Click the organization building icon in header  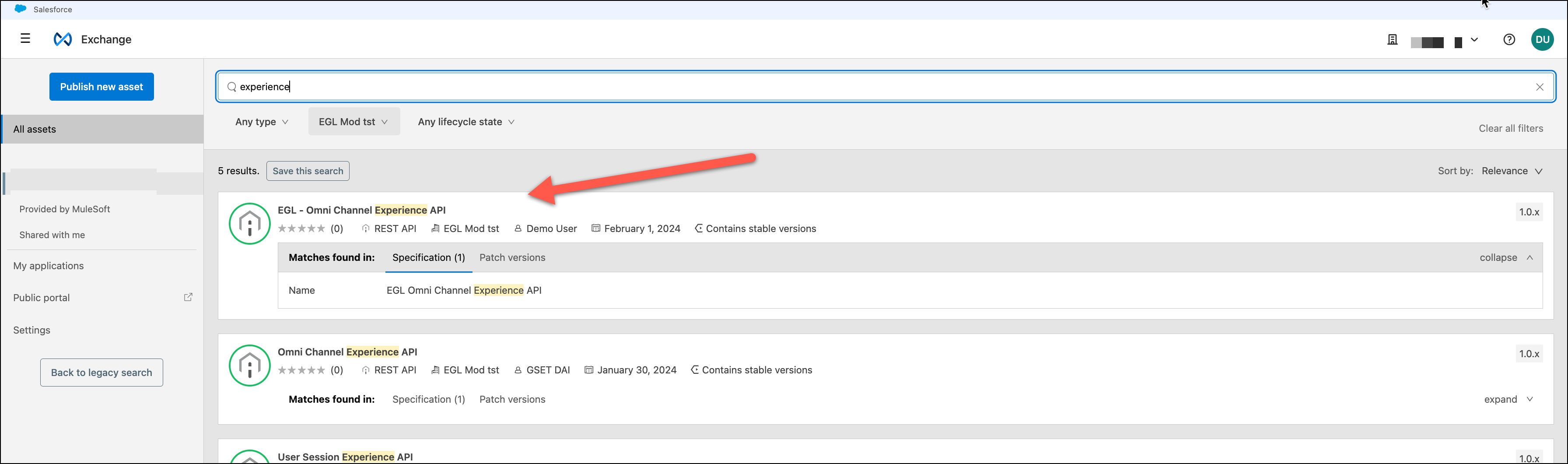[x=1392, y=40]
